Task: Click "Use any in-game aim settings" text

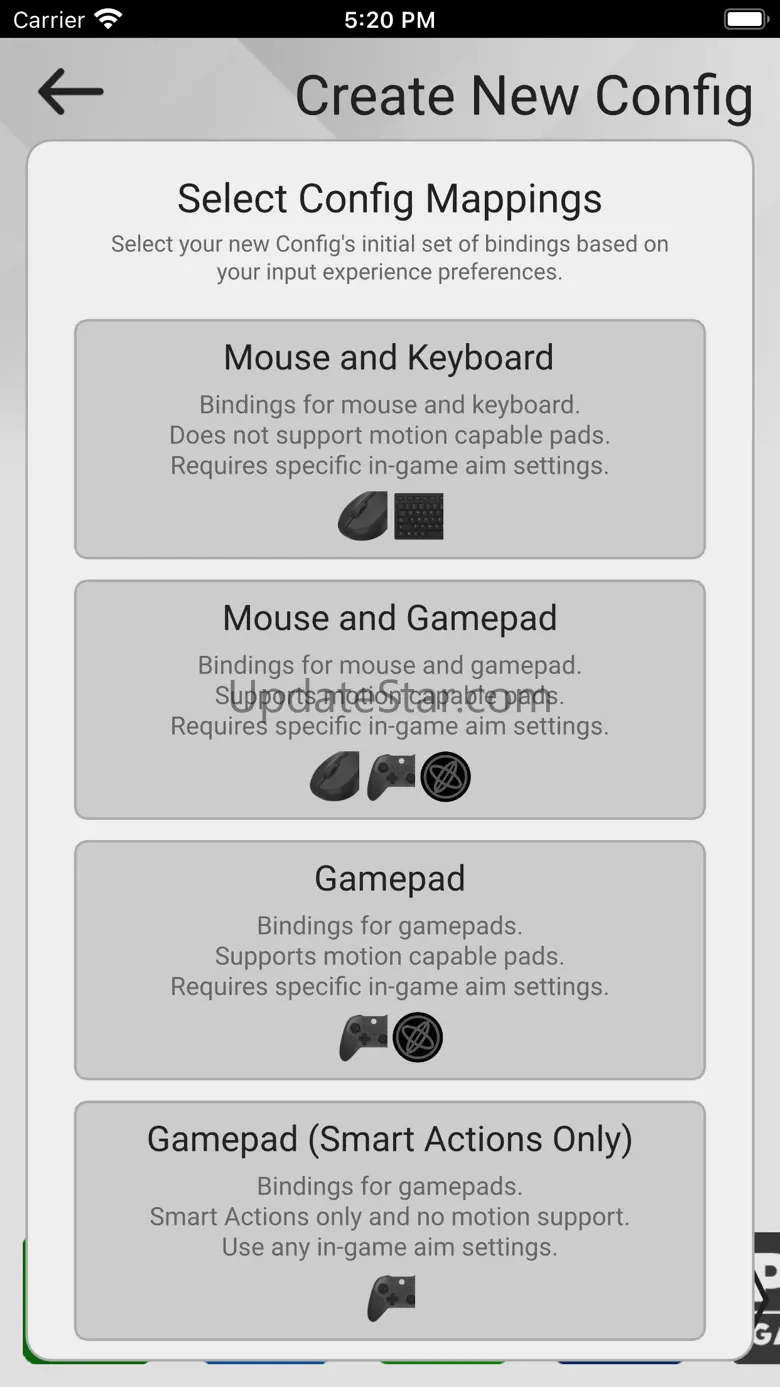Action: point(389,1247)
